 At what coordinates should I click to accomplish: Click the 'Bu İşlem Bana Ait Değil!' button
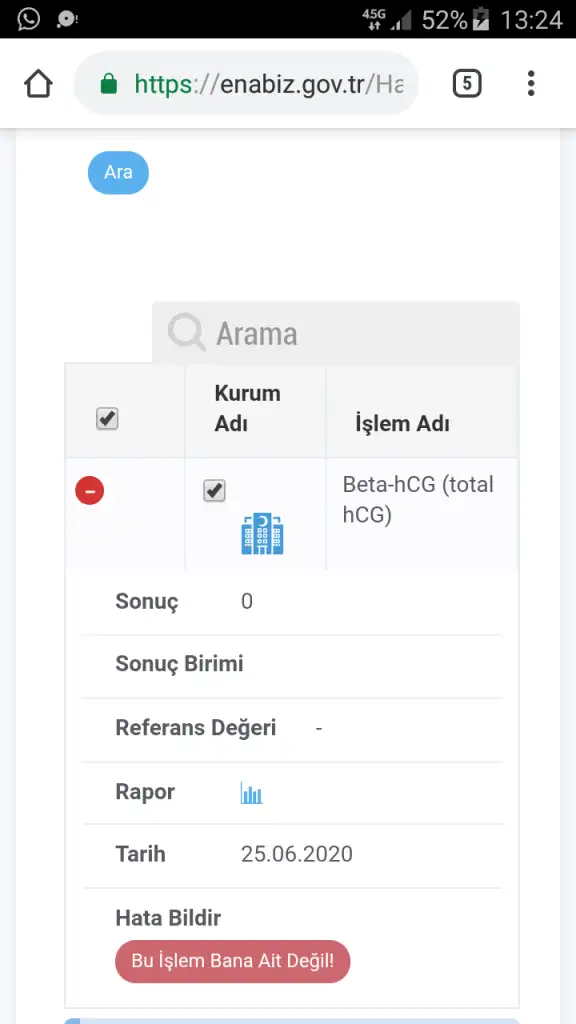232,961
